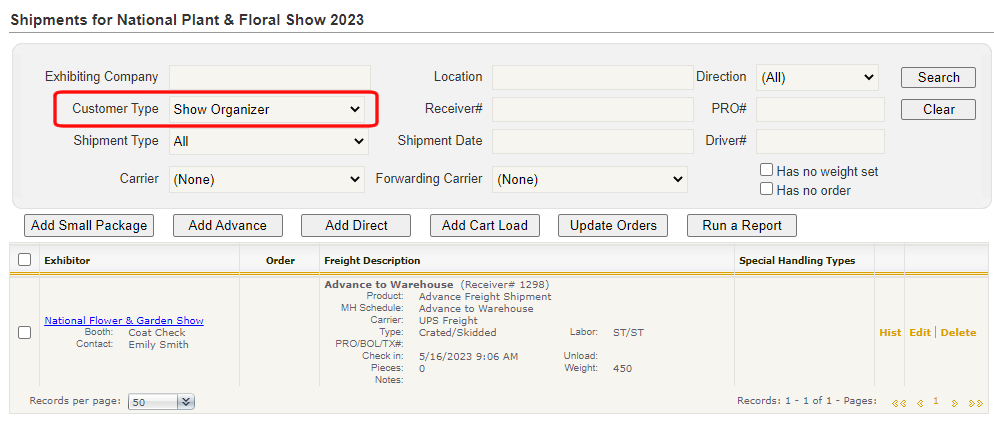Image resolution: width=994 pixels, height=422 pixels.
Task: Open the Direction dropdown
Action: pyautogui.click(x=817, y=77)
